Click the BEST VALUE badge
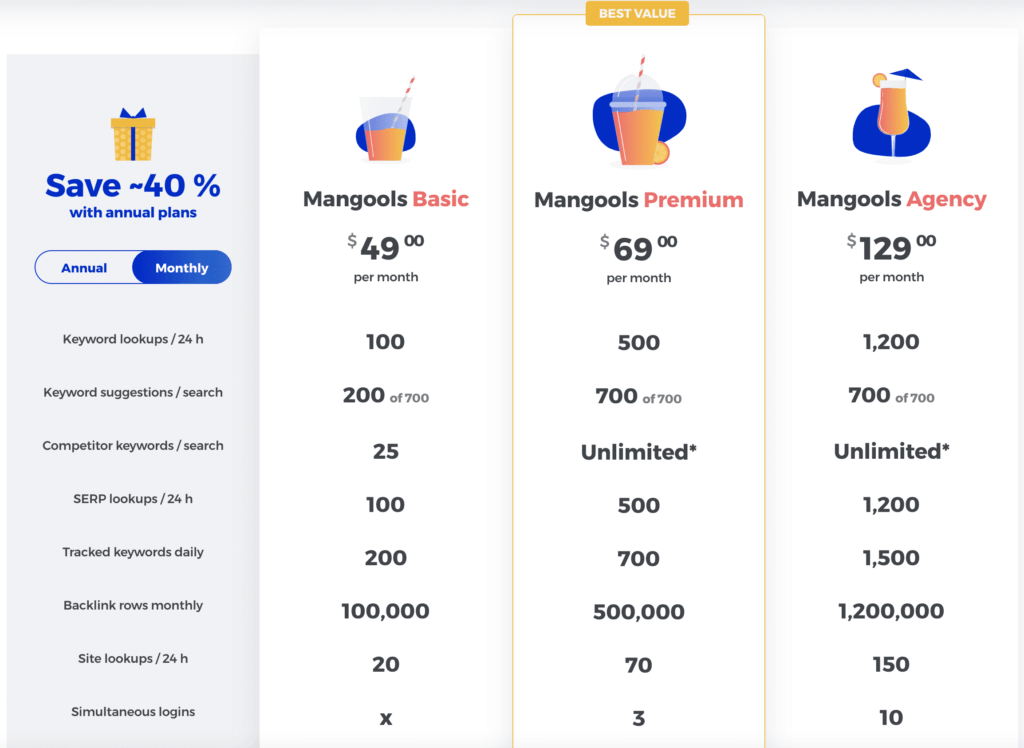This screenshot has height=748, width=1024. (x=637, y=14)
